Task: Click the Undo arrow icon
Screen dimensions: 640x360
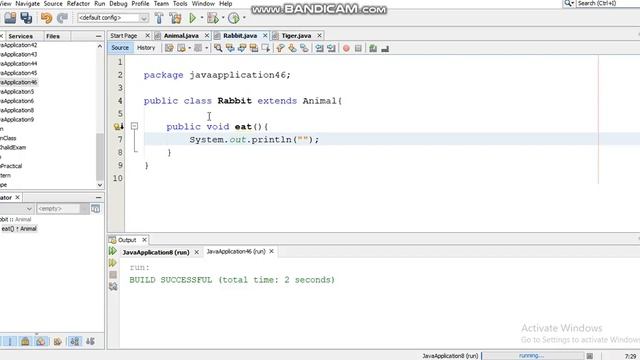Action: tap(47, 18)
